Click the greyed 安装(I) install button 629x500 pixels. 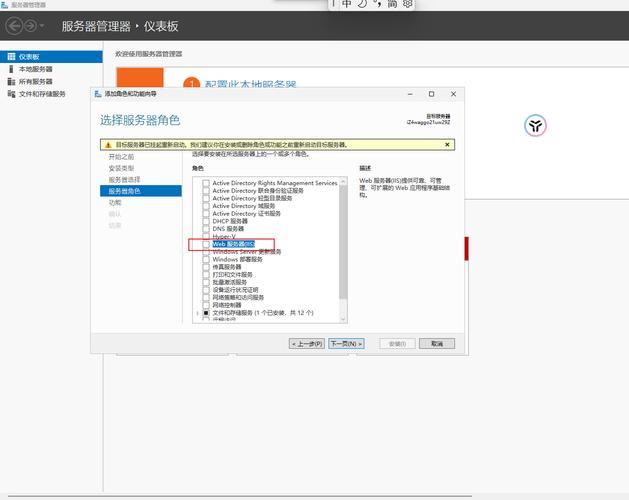pos(397,343)
